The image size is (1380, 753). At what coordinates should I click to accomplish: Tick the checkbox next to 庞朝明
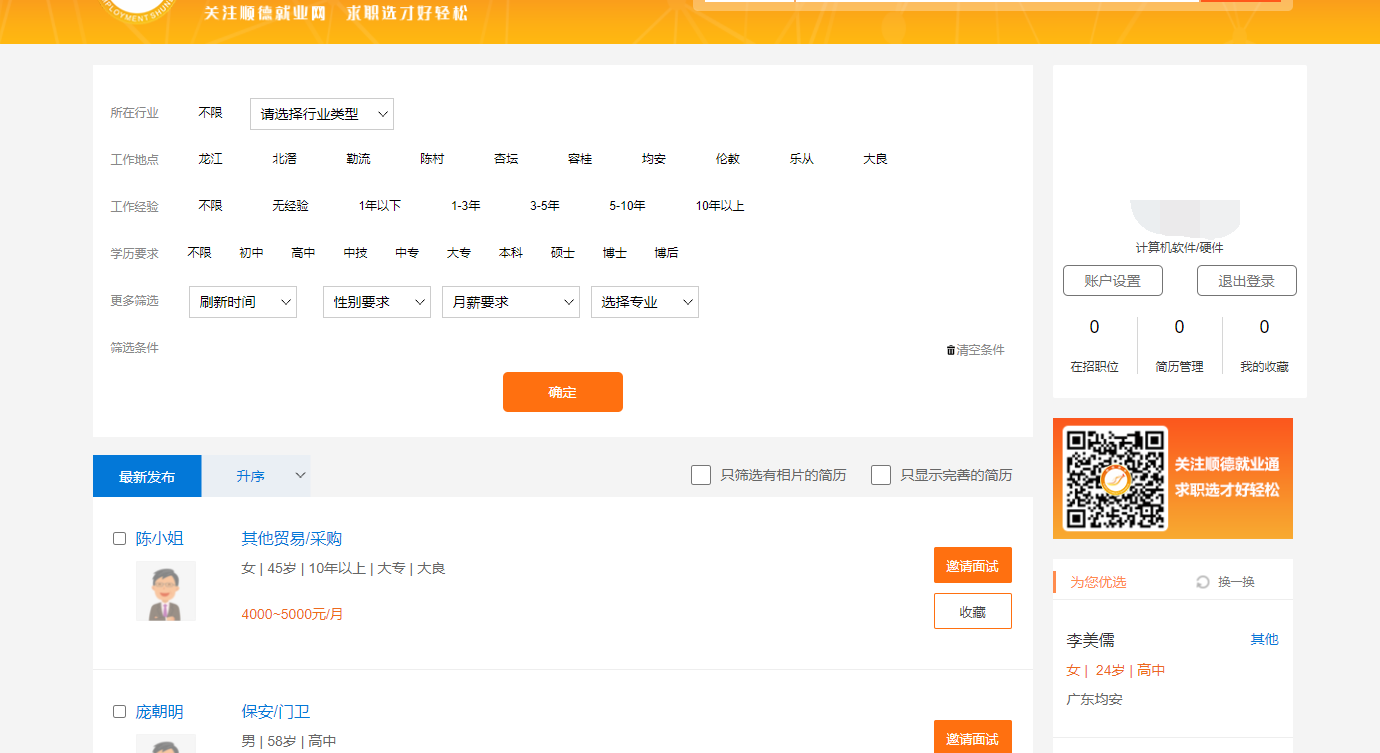point(120,712)
